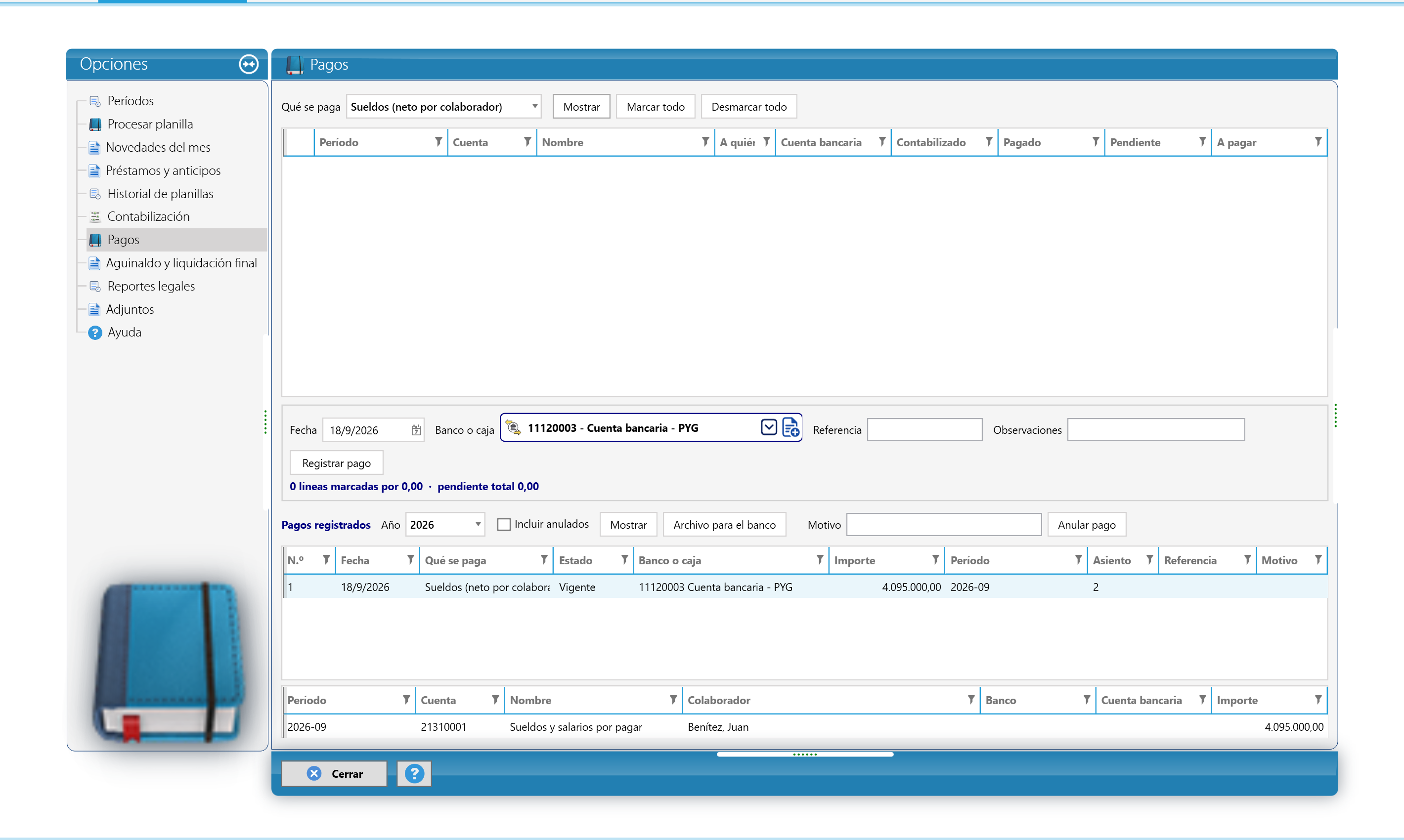Click the Motivo input field
The image size is (1404, 840).
point(944,524)
